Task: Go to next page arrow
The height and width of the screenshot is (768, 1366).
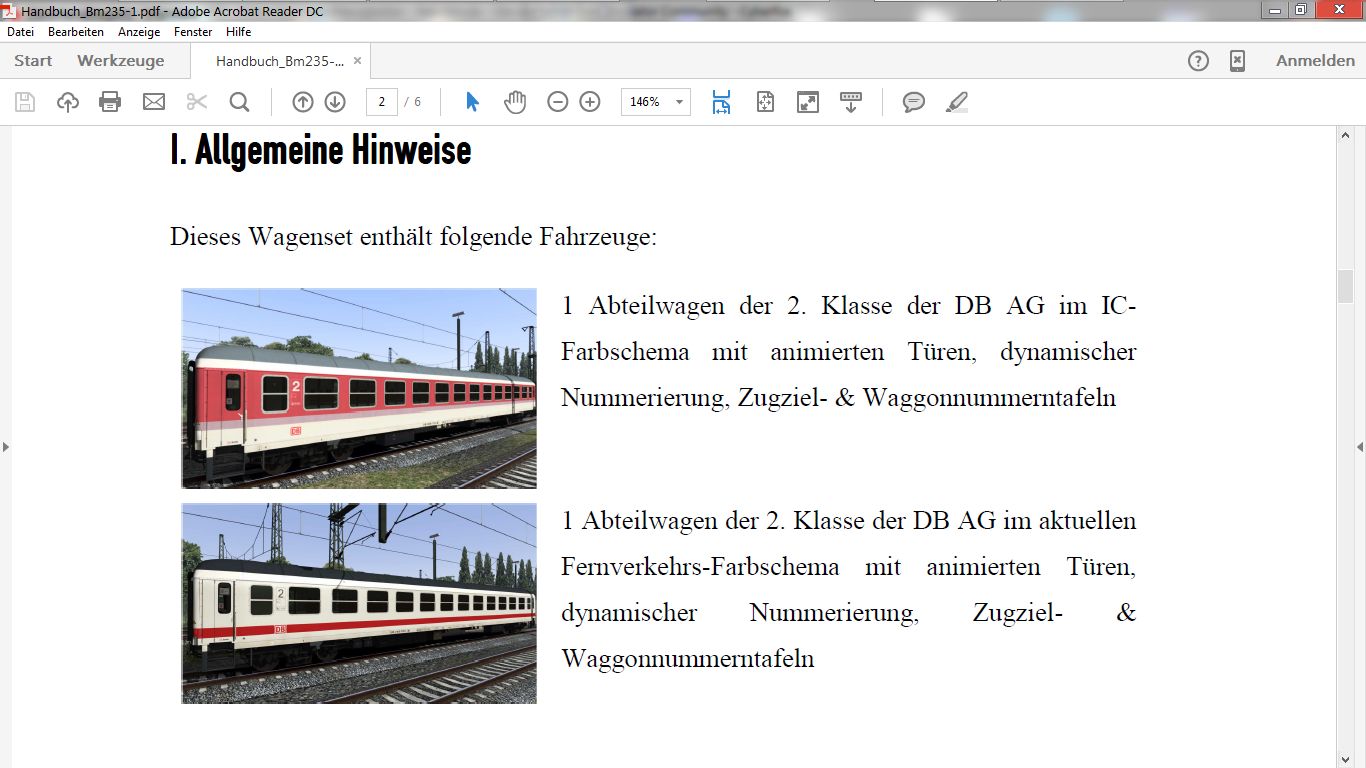Action: pos(335,102)
